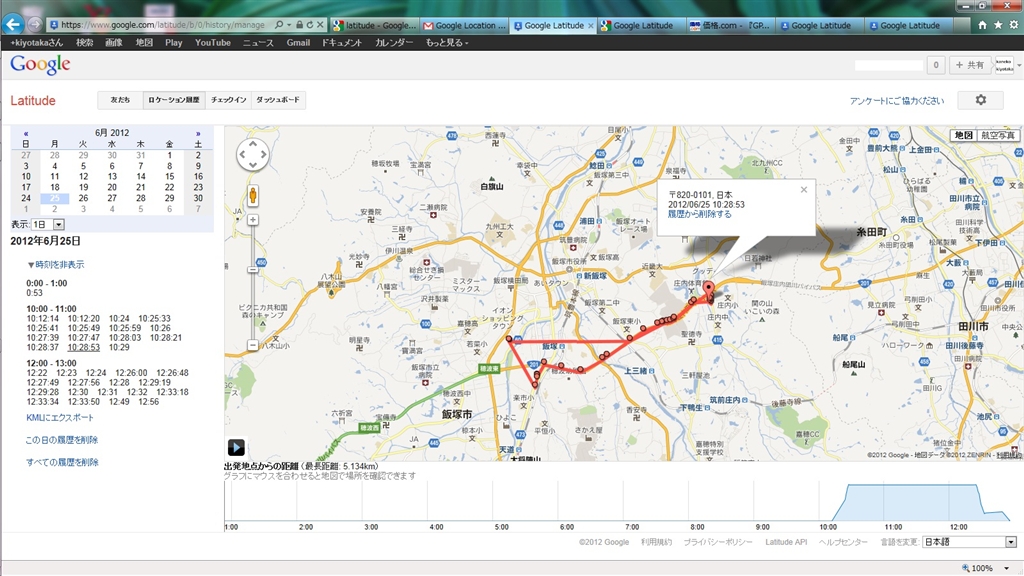The height and width of the screenshot is (576, 1024).
Task: Play the location history animation
Action: click(x=236, y=447)
